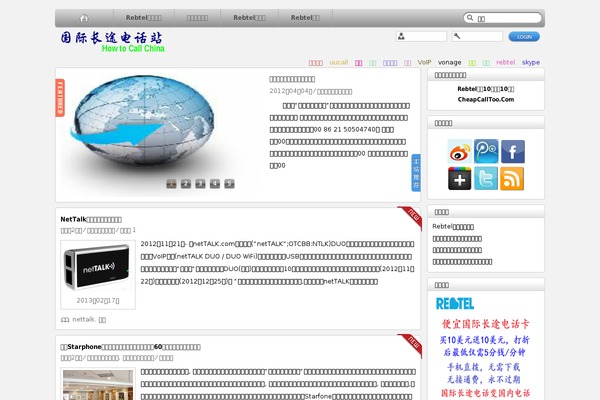This screenshot has width=600, height=400.
Task: Open the Starphone article thumbnail image
Action: [98, 385]
